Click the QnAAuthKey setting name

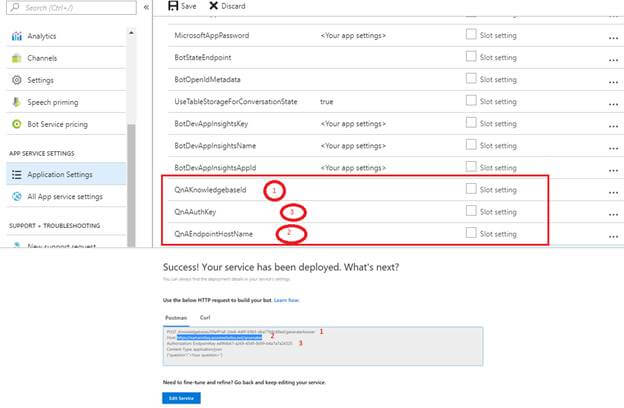click(x=195, y=212)
